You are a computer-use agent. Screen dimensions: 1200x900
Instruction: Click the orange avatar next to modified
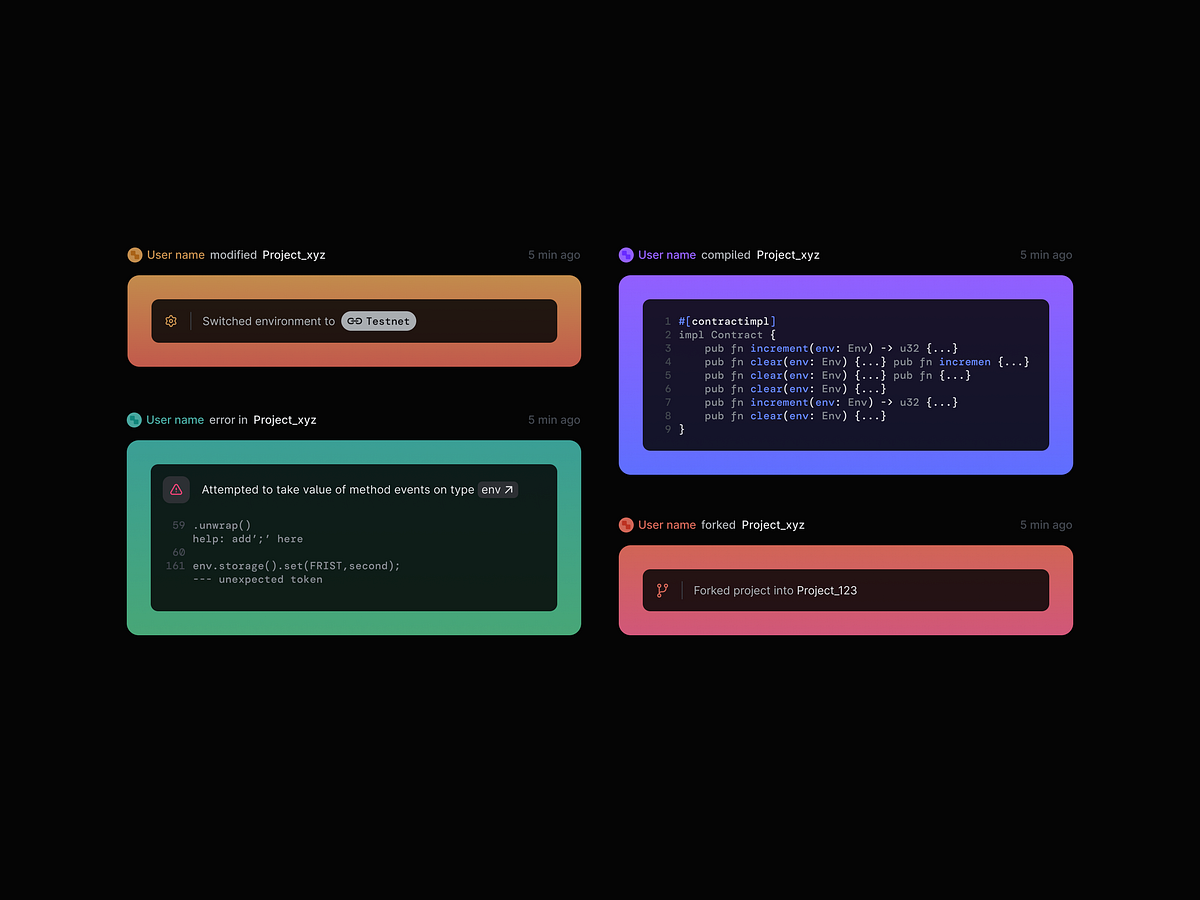tap(135, 255)
